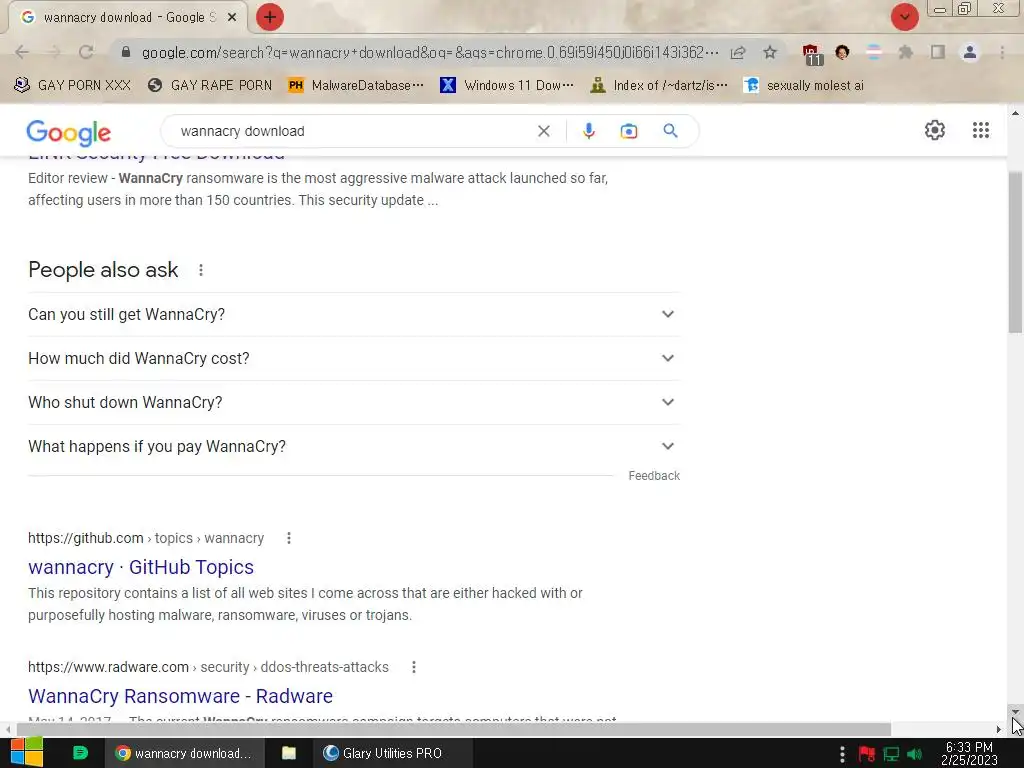Clear the search query with X
1024x768 pixels.
coord(543,131)
